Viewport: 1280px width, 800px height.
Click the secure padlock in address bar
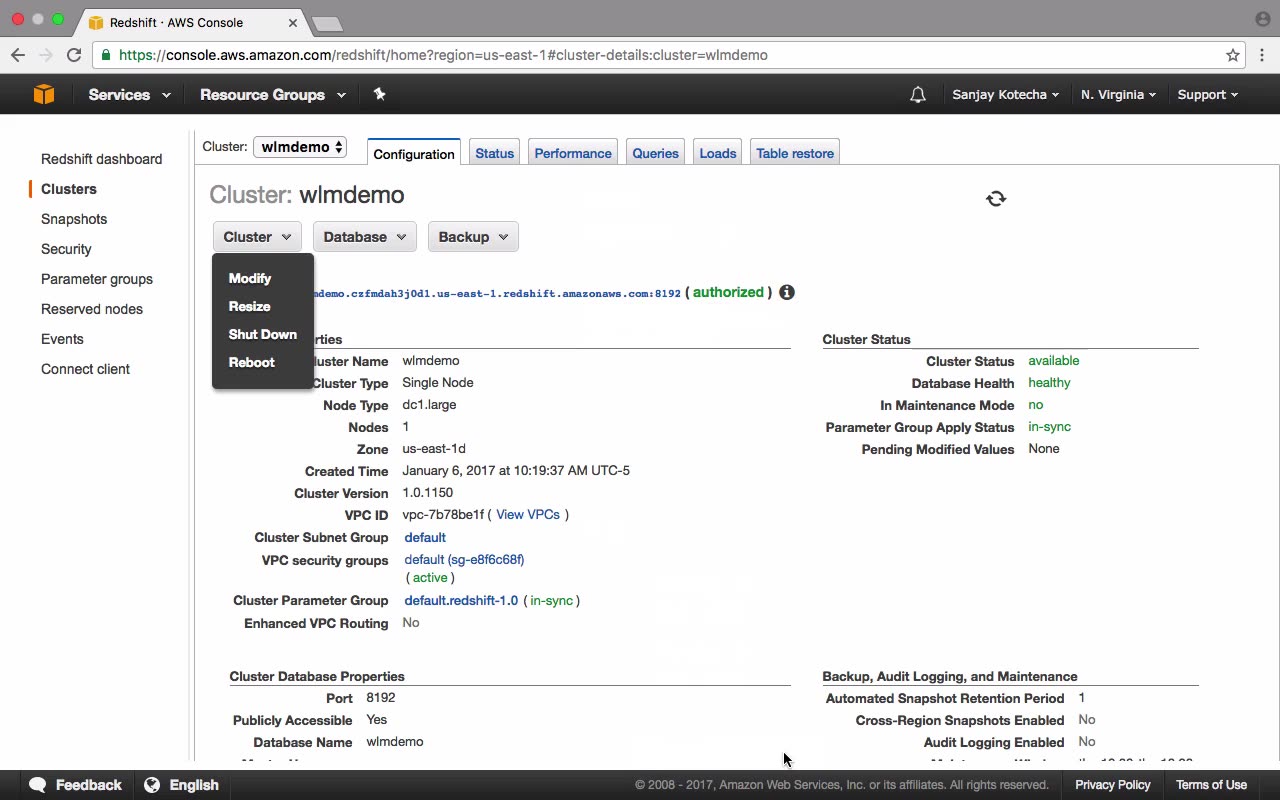(x=106, y=55)
